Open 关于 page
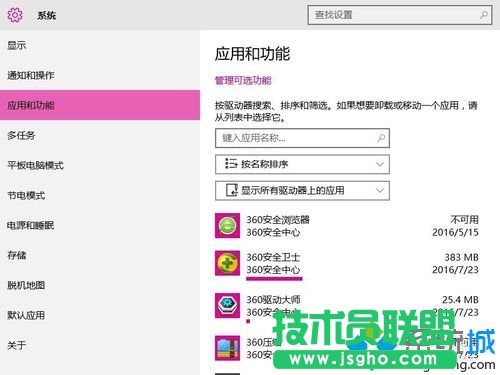Screen dimensions: 500x375 pyautogui.click(x=100, y=345)
